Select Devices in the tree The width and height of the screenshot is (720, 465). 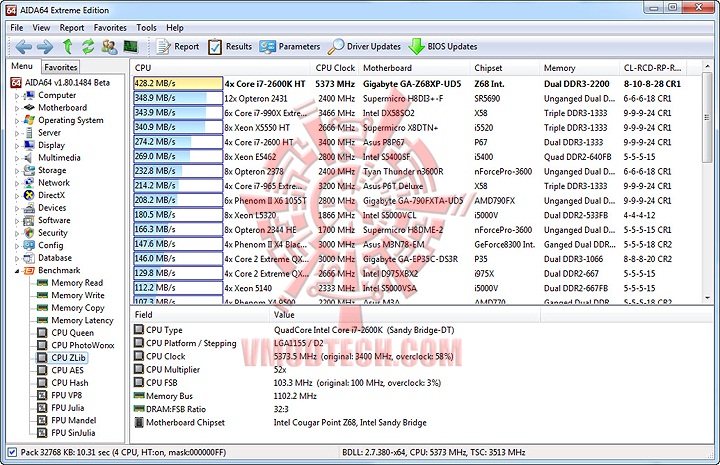coord(52,207)
